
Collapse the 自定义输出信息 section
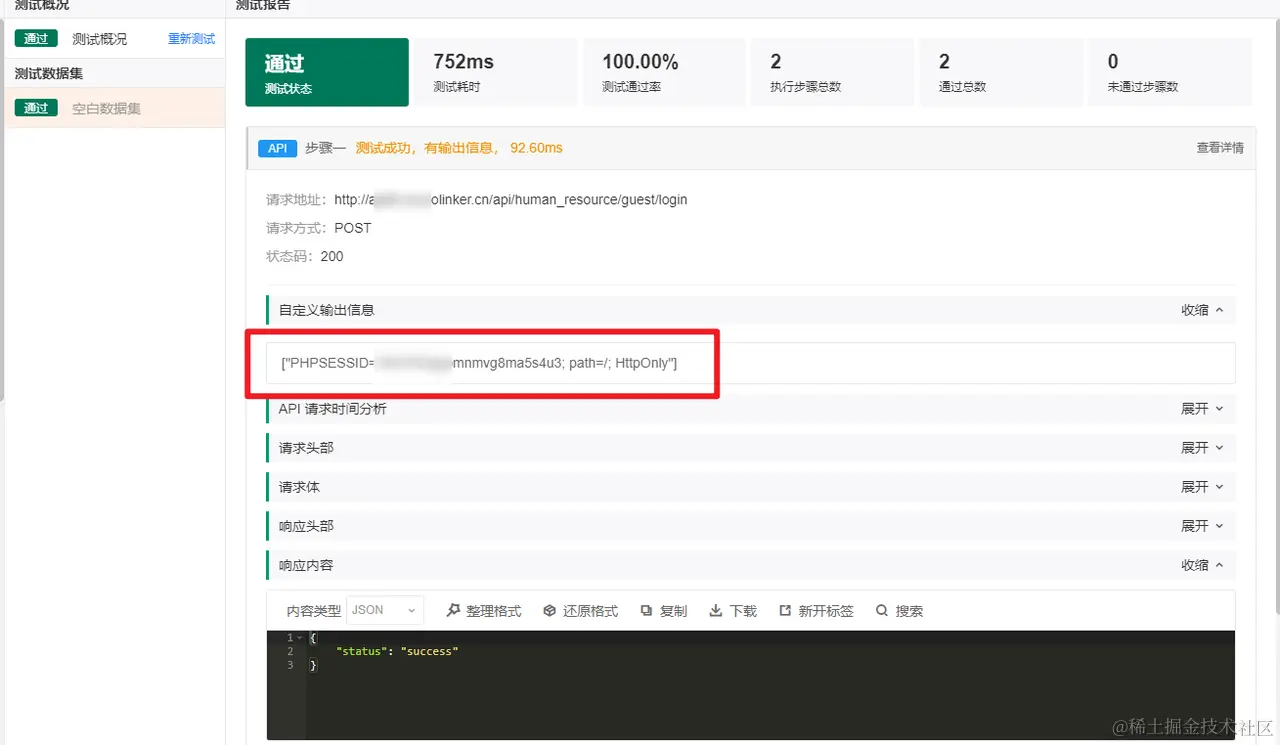[1202, 310]
